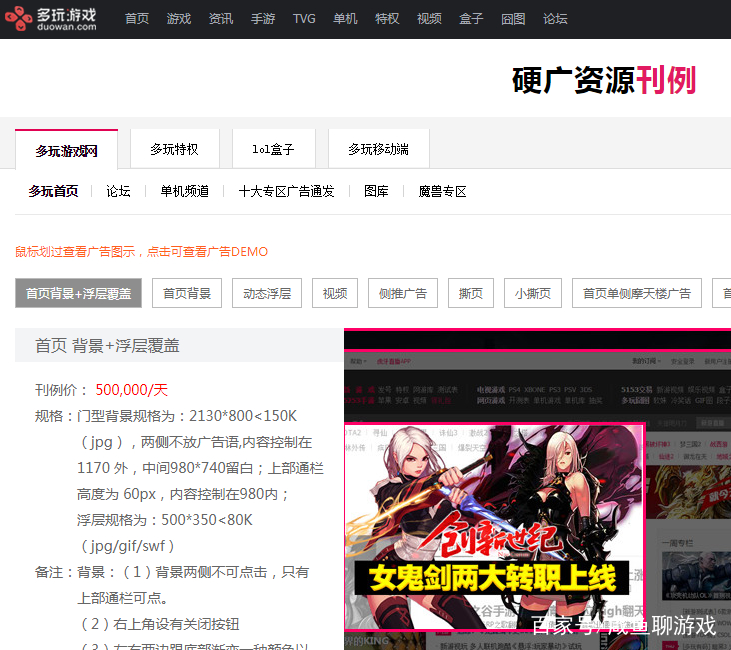Select 单机频道 sub-tab
The width and height of the screenshot is (731, 650).
[185, 191]
